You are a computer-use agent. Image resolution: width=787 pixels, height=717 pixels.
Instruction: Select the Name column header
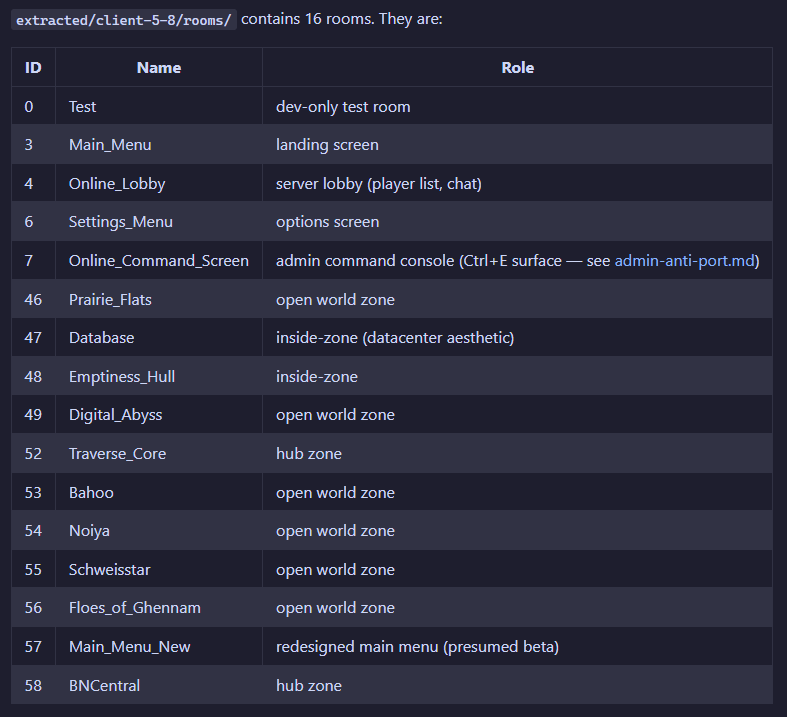(159, 68)
